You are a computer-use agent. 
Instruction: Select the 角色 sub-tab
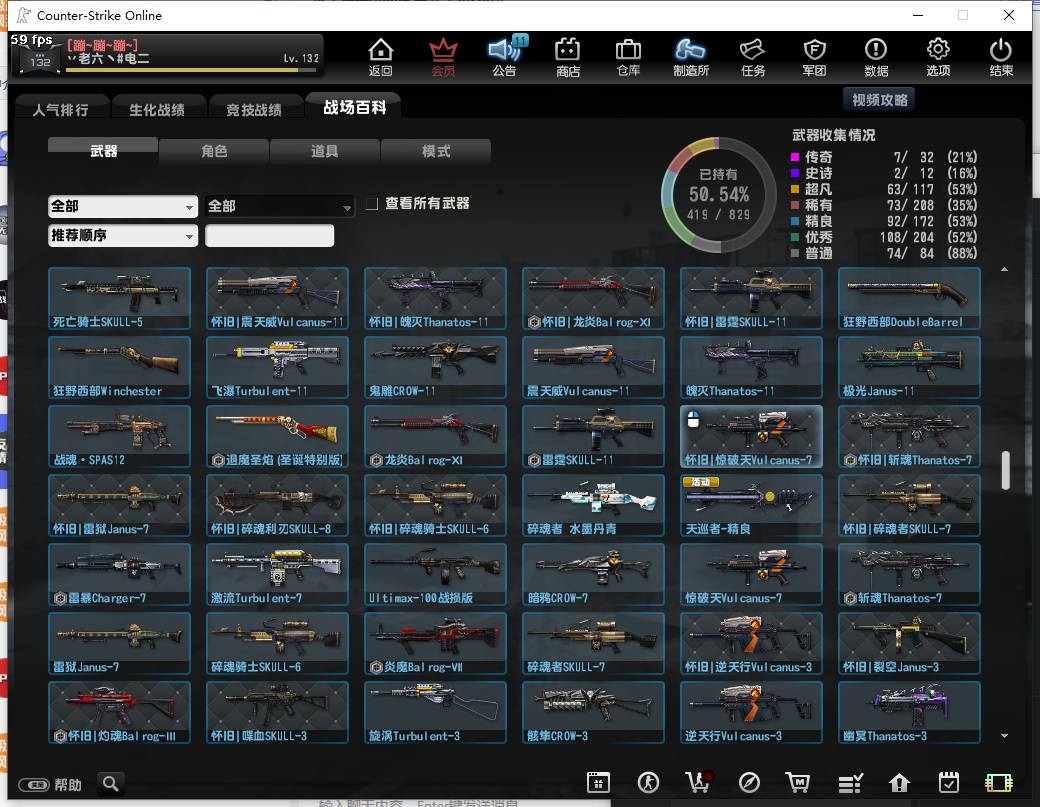pyautogui.click(x=214, y=151)
